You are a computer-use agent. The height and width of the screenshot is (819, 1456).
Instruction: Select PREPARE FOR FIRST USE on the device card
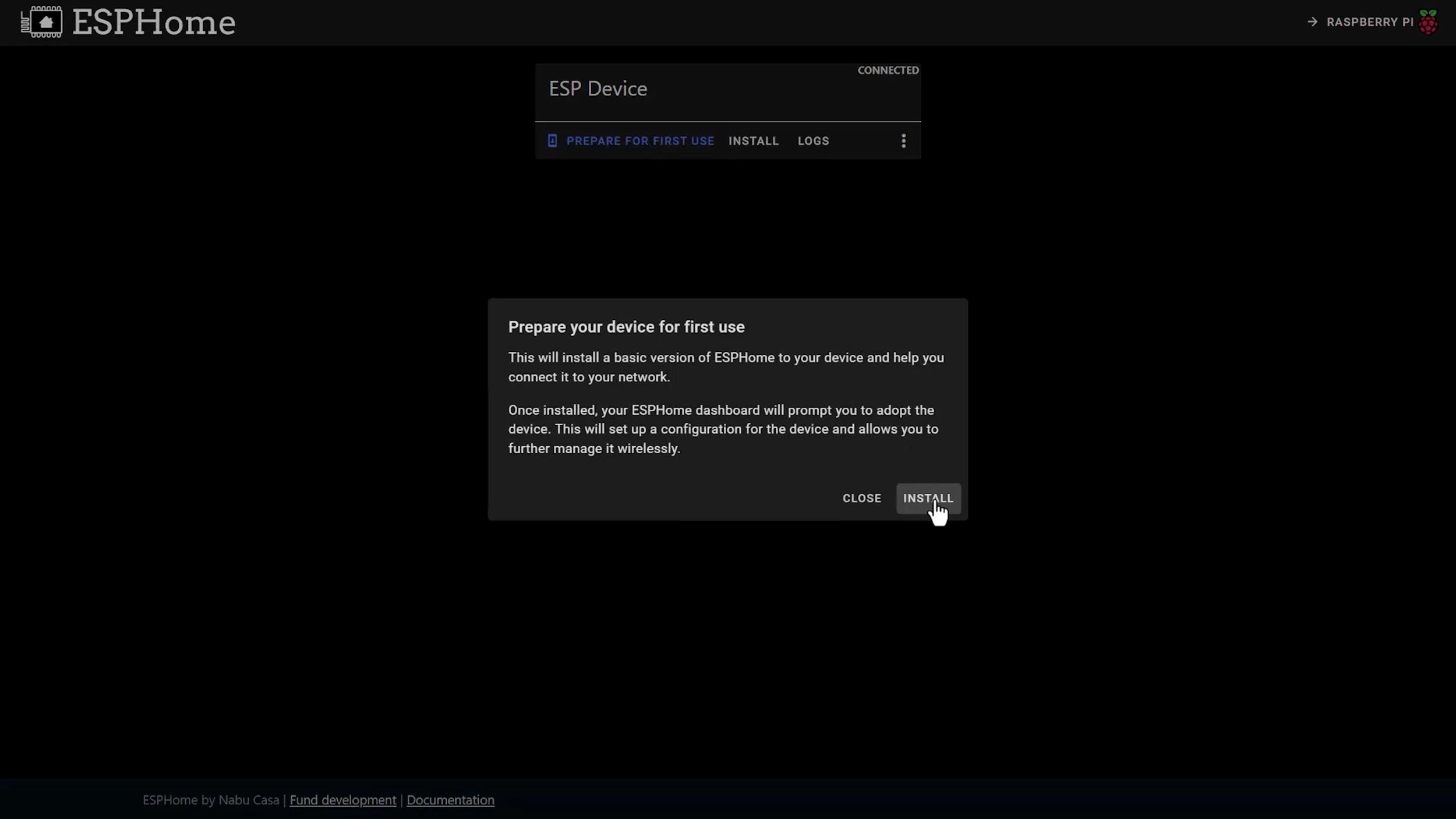pos(639,141)
